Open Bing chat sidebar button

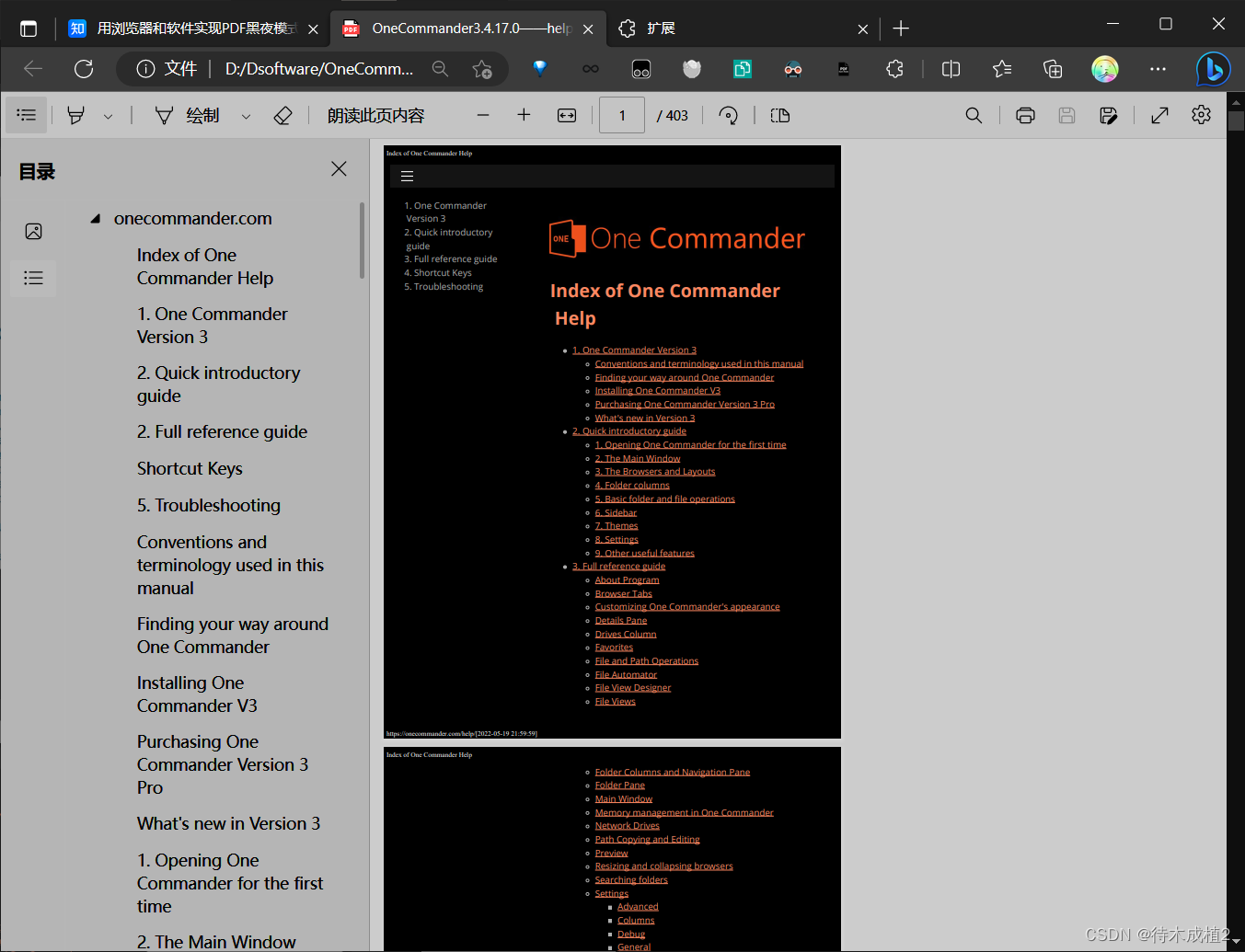(1213, 69)
